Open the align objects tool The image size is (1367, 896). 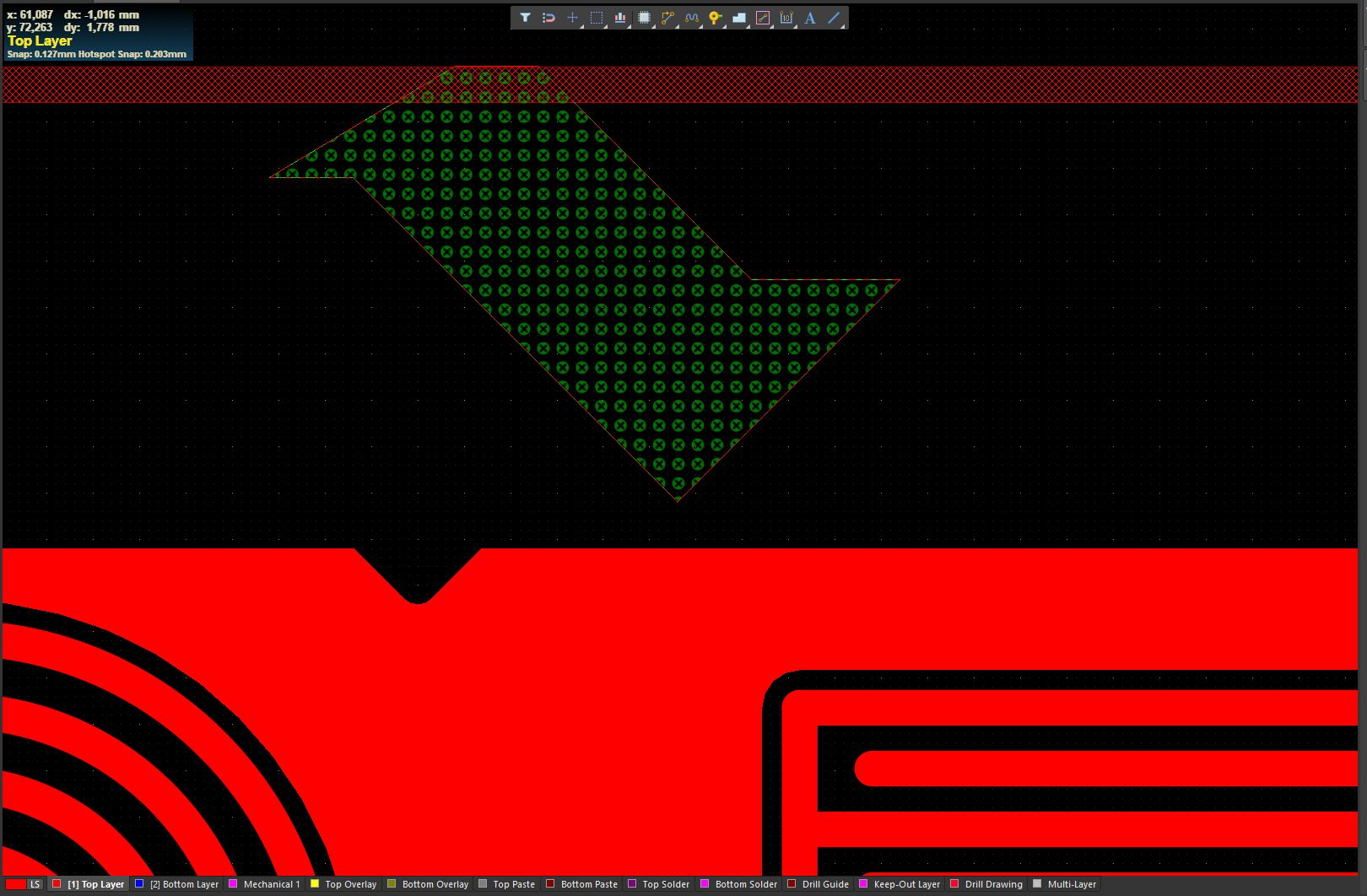pyautogui.click(x=620, y=18)
